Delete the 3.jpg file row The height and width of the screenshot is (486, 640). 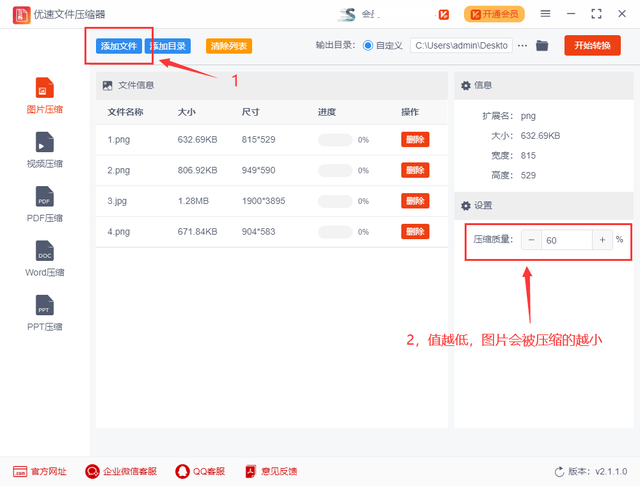tap(415, 201)
